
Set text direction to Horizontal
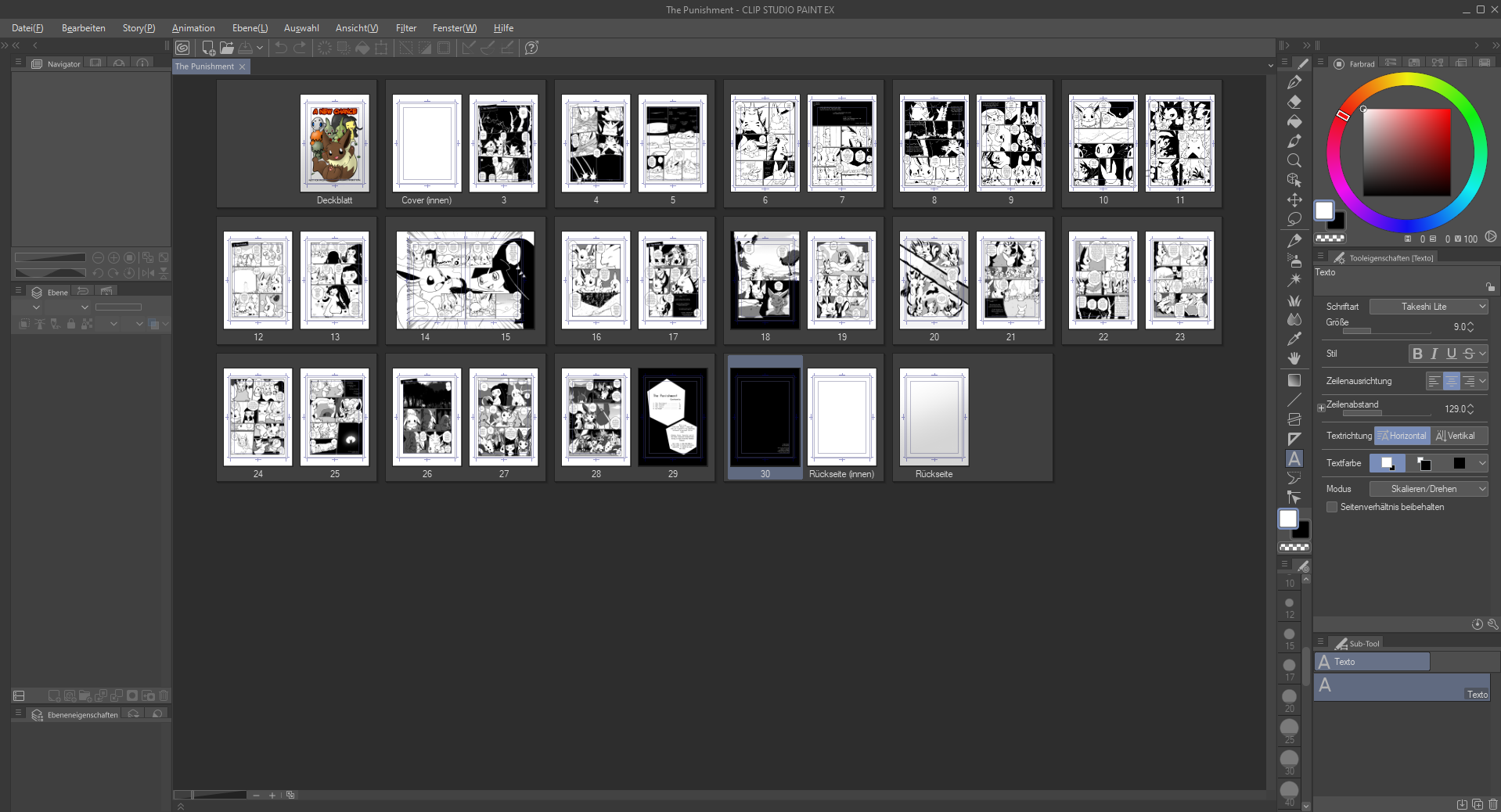point(1402,436)
